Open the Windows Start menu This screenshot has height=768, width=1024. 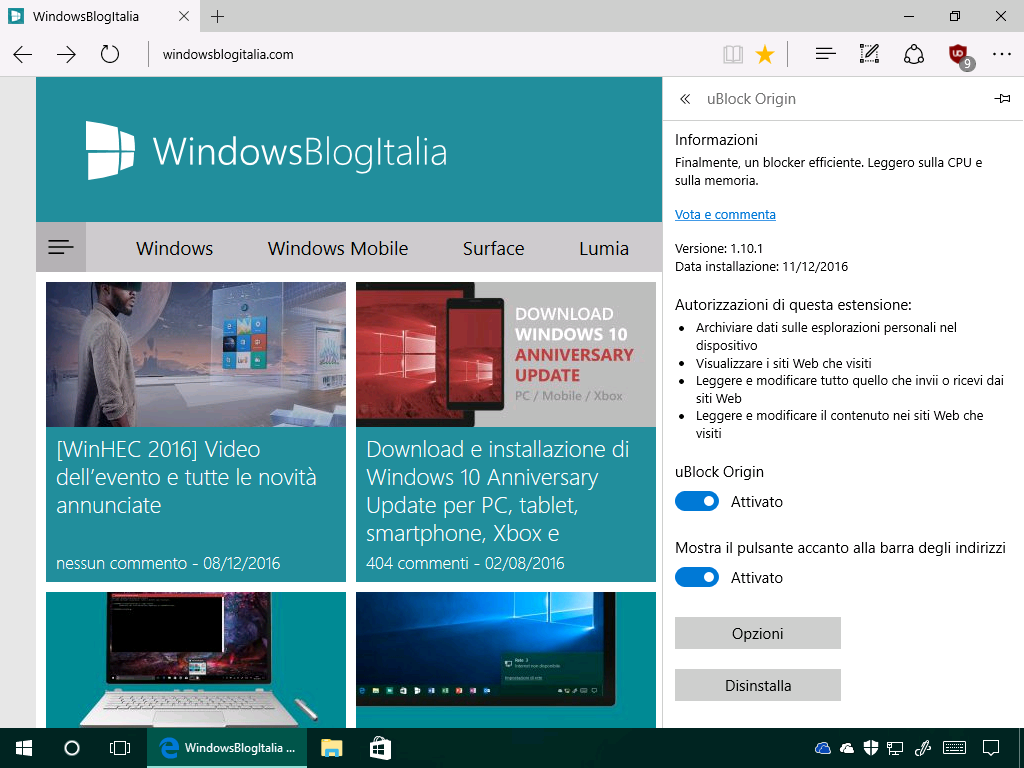click(x=24, y=748)
